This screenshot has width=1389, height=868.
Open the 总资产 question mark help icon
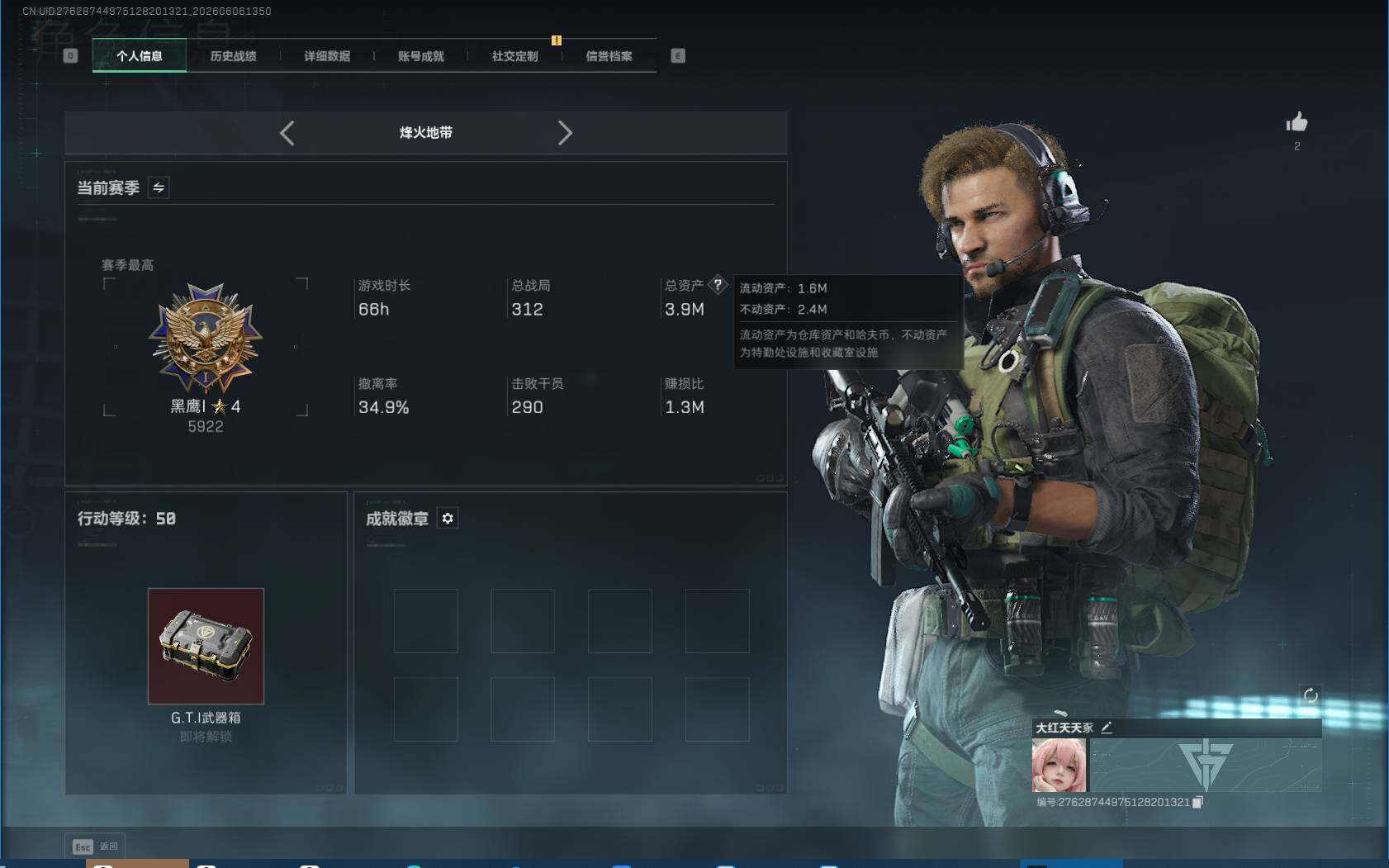[x=718, y=285]
